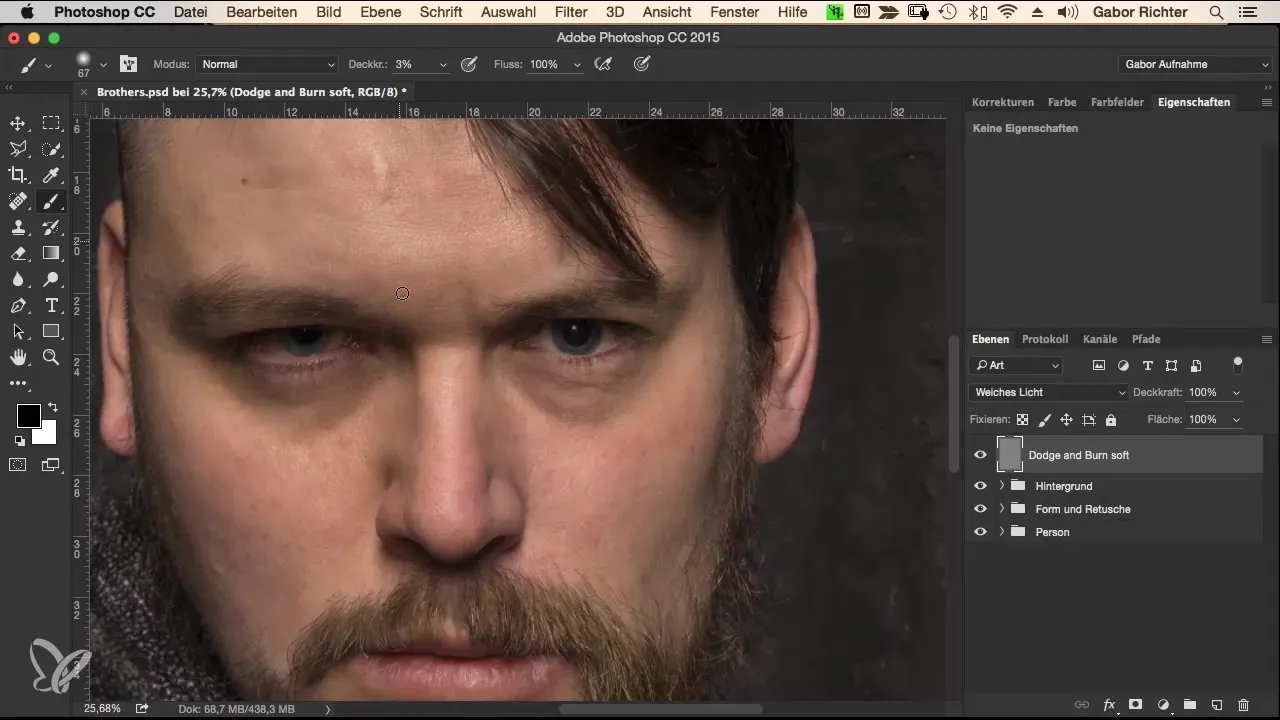Switch to the Korrekturen tab

pyautogui.click(x=1003, y=102)
